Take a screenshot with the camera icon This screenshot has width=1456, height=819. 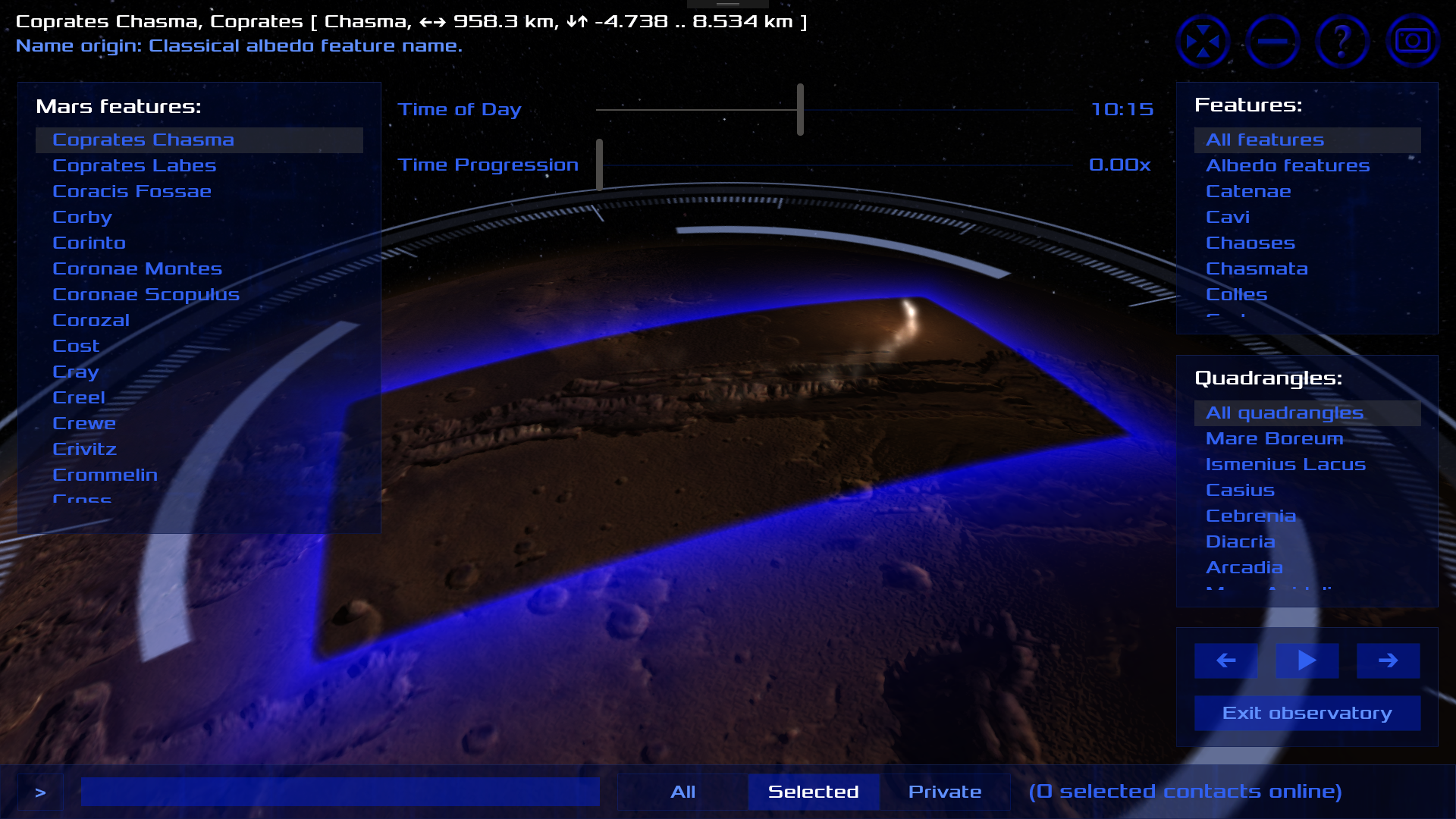[1412, 41]
